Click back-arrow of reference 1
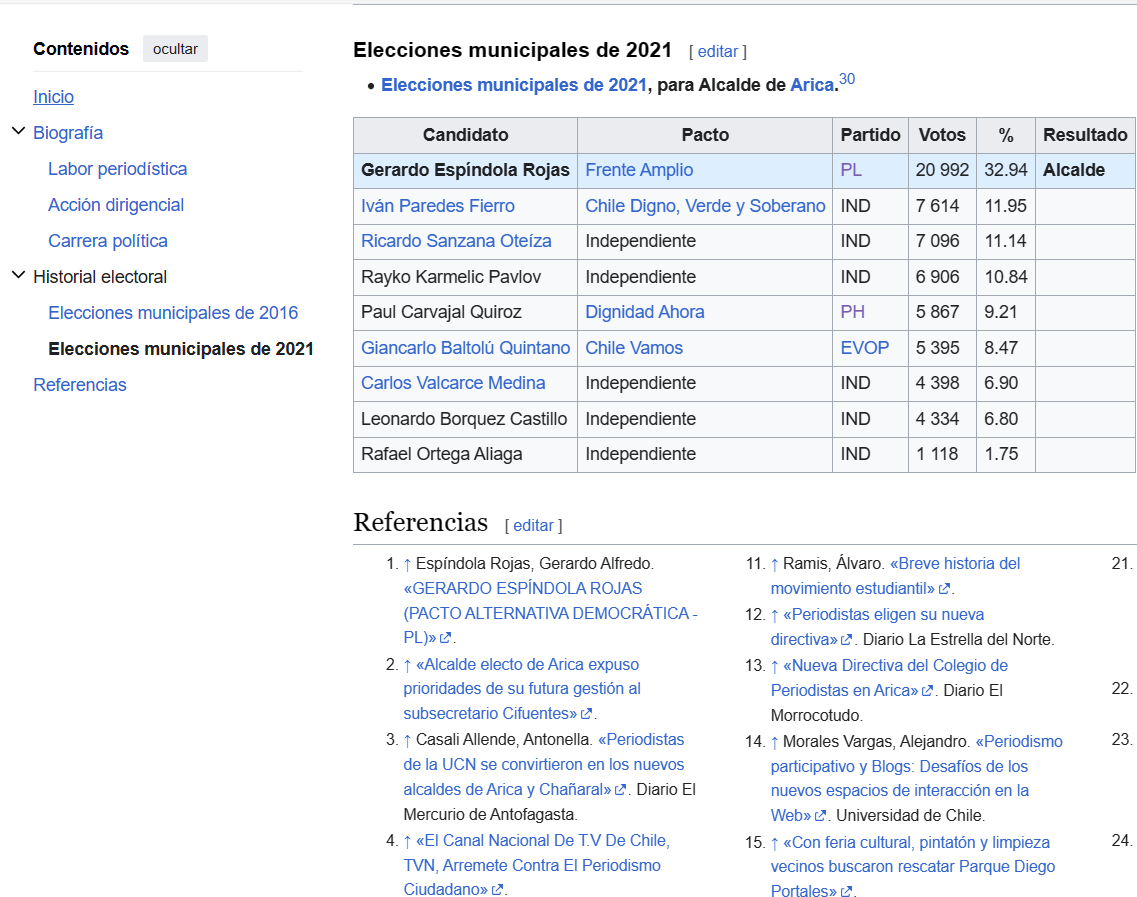 tap(408, 564)
